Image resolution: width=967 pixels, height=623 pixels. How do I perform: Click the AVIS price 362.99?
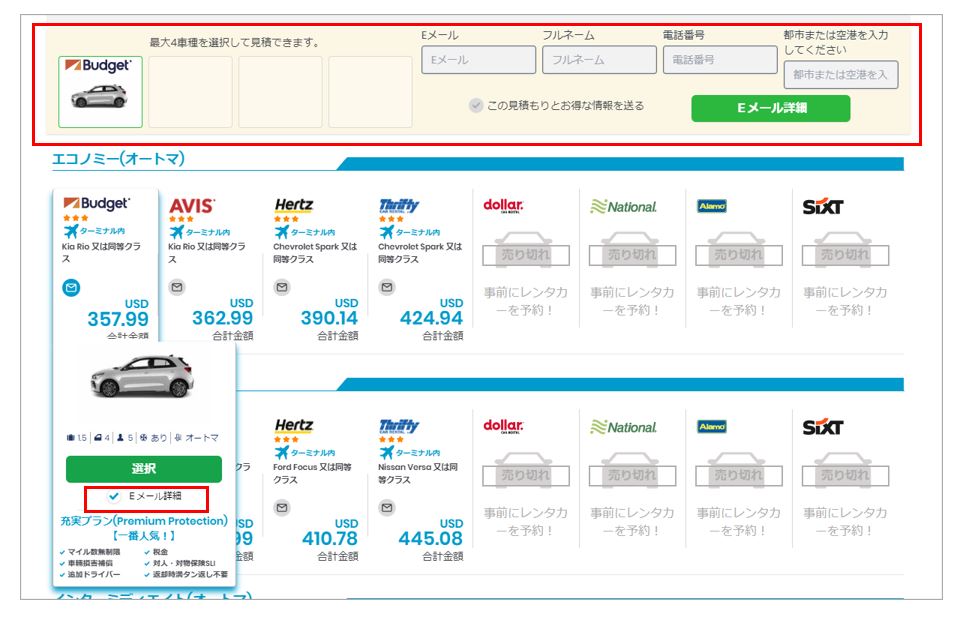point(223,318)
